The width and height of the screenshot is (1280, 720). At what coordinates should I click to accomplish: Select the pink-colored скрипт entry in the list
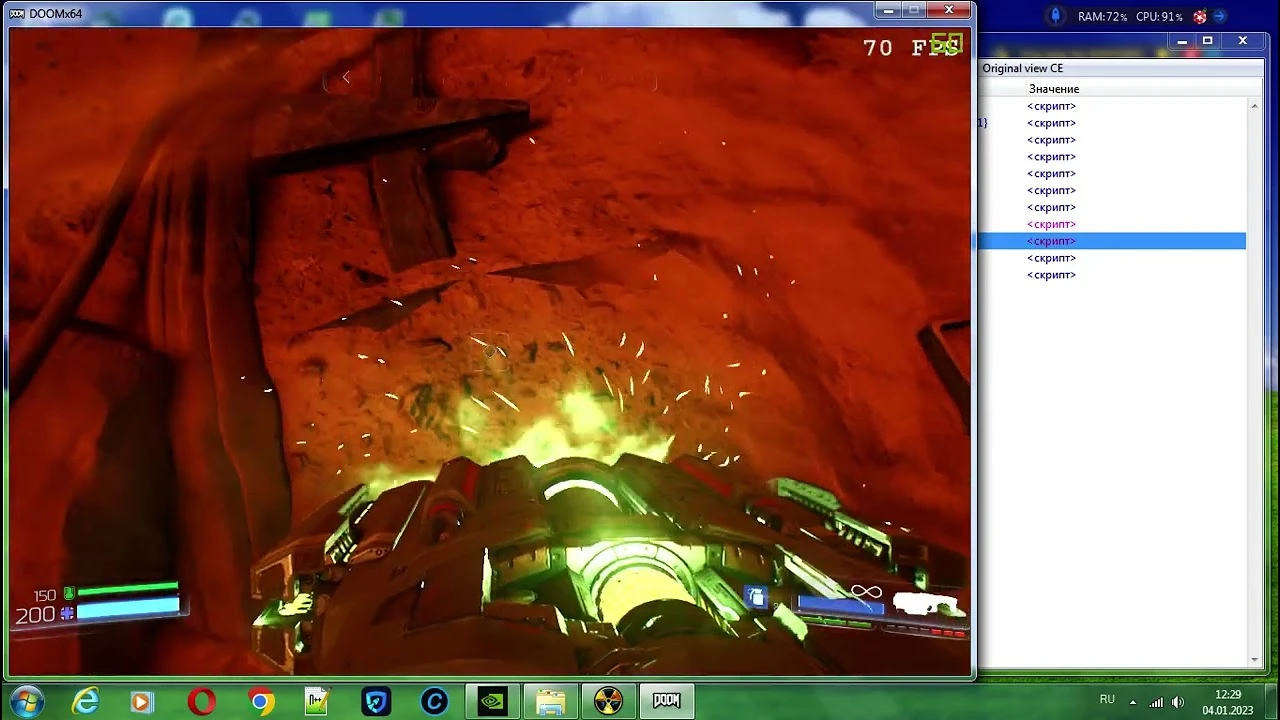point(1051,224)
